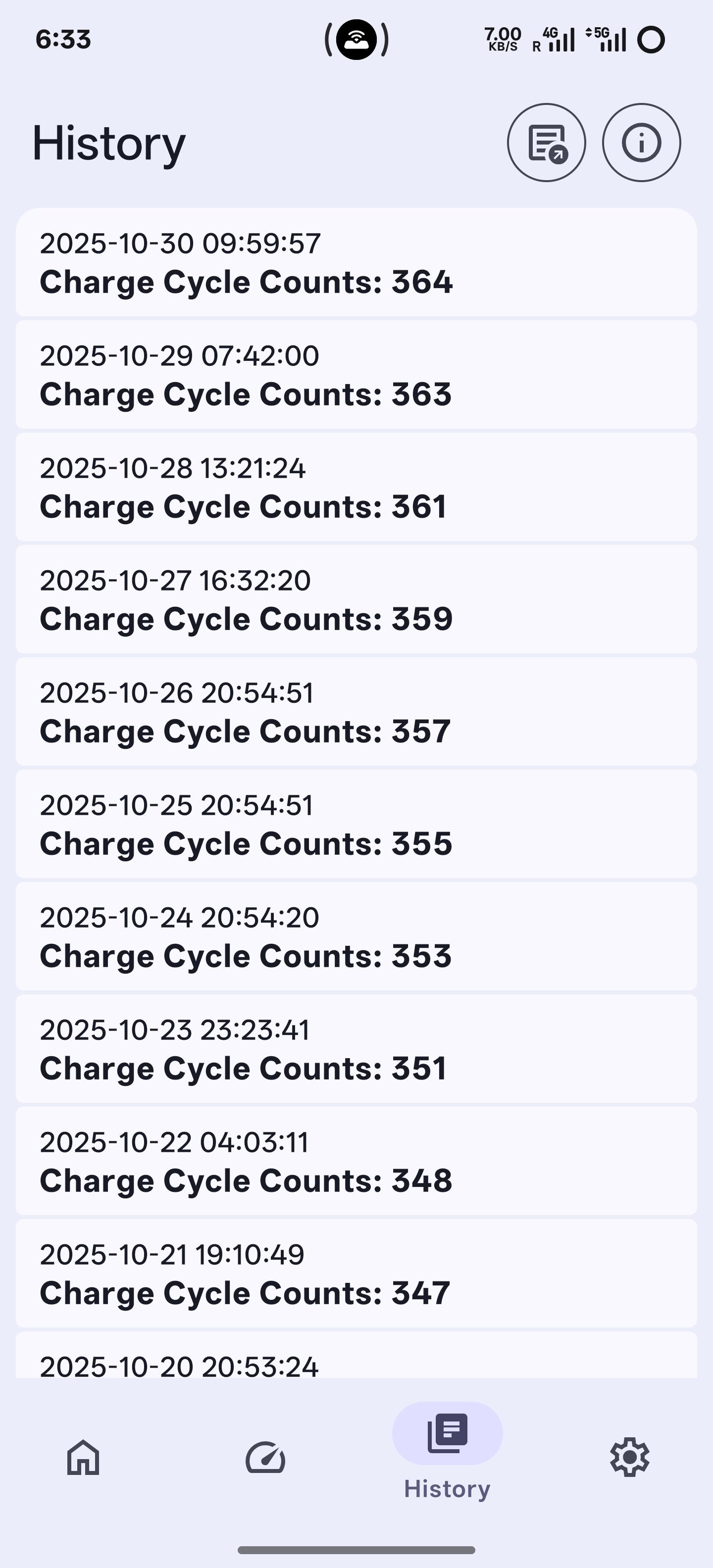Select the 2025-10-29 07:42:00 history entry
Screen dimensions: 713x1568
(x=356, y=375)
